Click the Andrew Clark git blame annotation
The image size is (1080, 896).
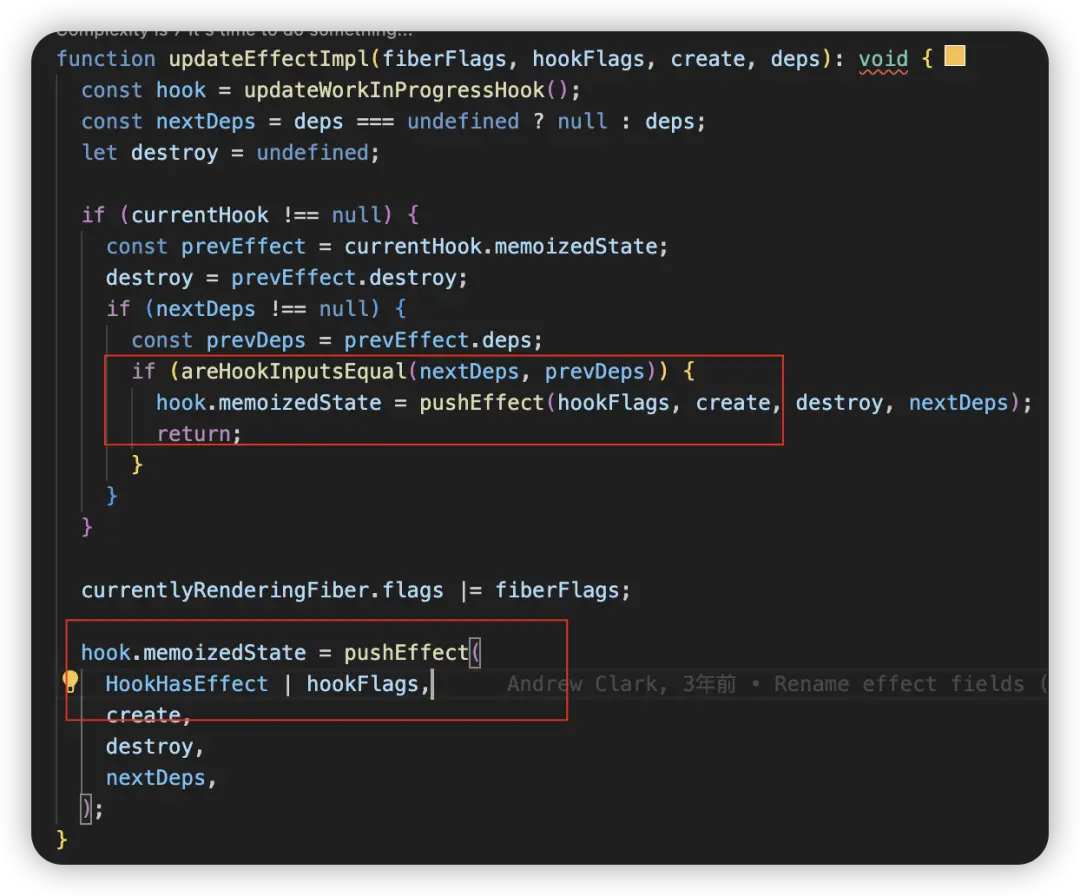pos(776,684)
